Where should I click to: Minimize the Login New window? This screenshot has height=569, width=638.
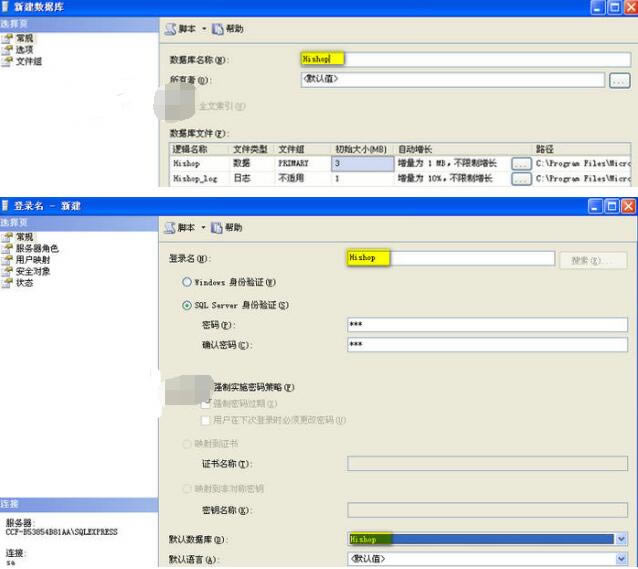595,206
